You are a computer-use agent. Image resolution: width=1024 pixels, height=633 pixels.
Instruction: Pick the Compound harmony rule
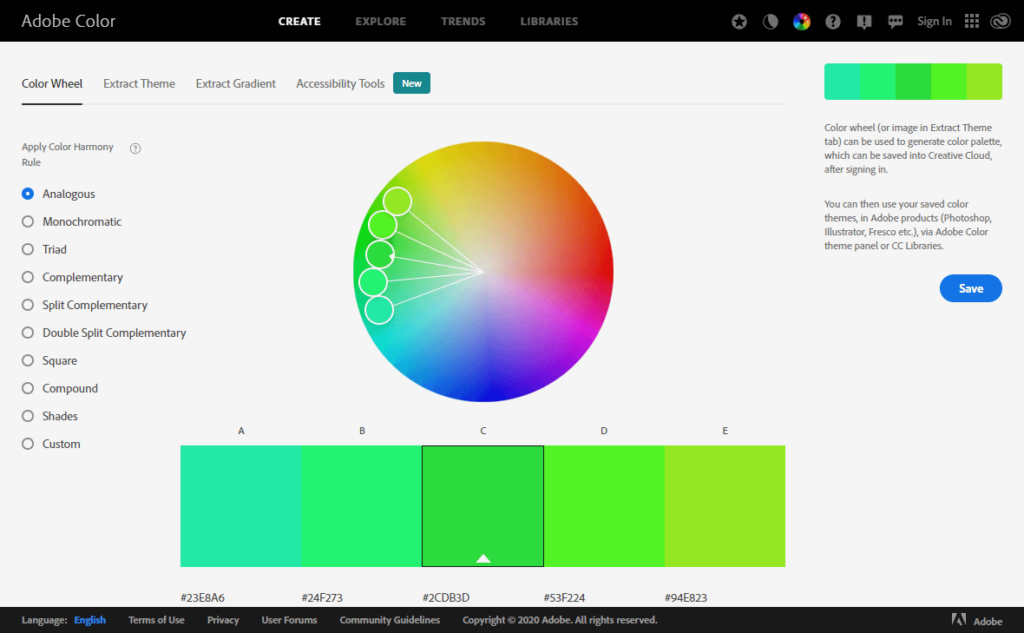pyautogui.click(x=27, y=388)
